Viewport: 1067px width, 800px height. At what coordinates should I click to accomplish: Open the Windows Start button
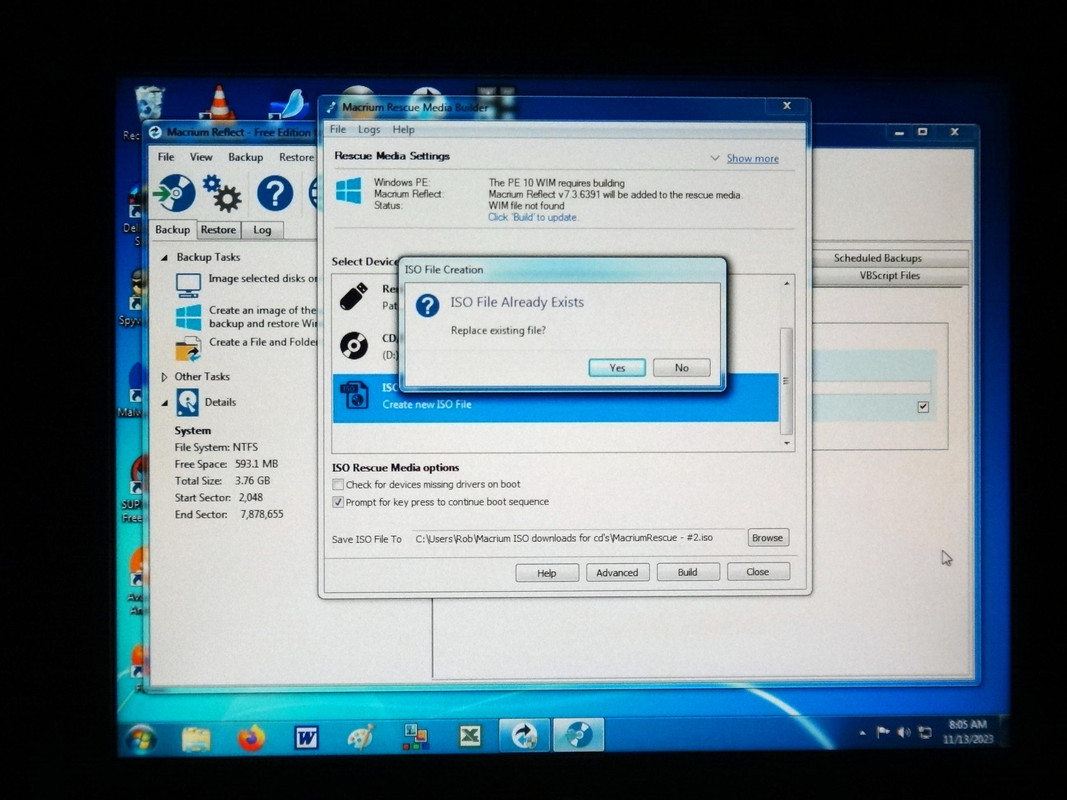point(141,738)
